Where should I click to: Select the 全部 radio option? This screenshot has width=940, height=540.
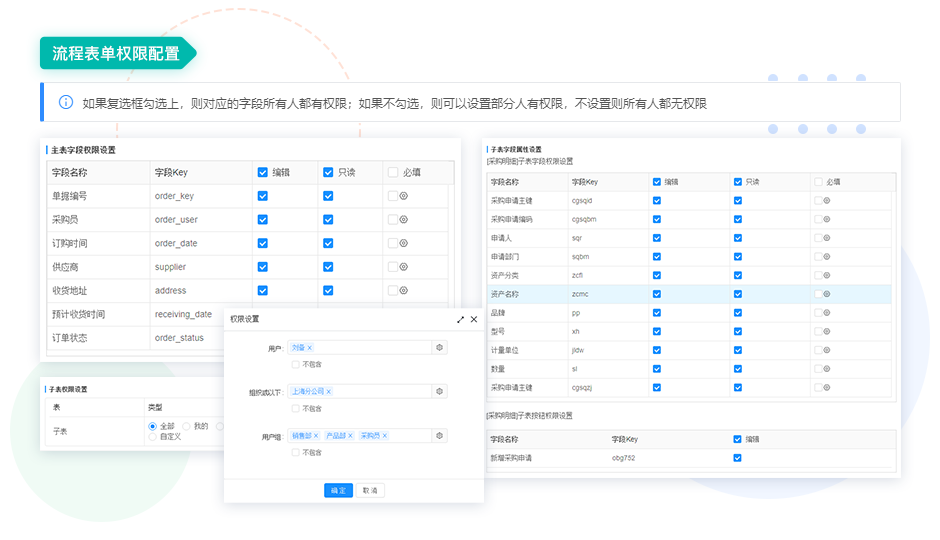coord(152,427)
